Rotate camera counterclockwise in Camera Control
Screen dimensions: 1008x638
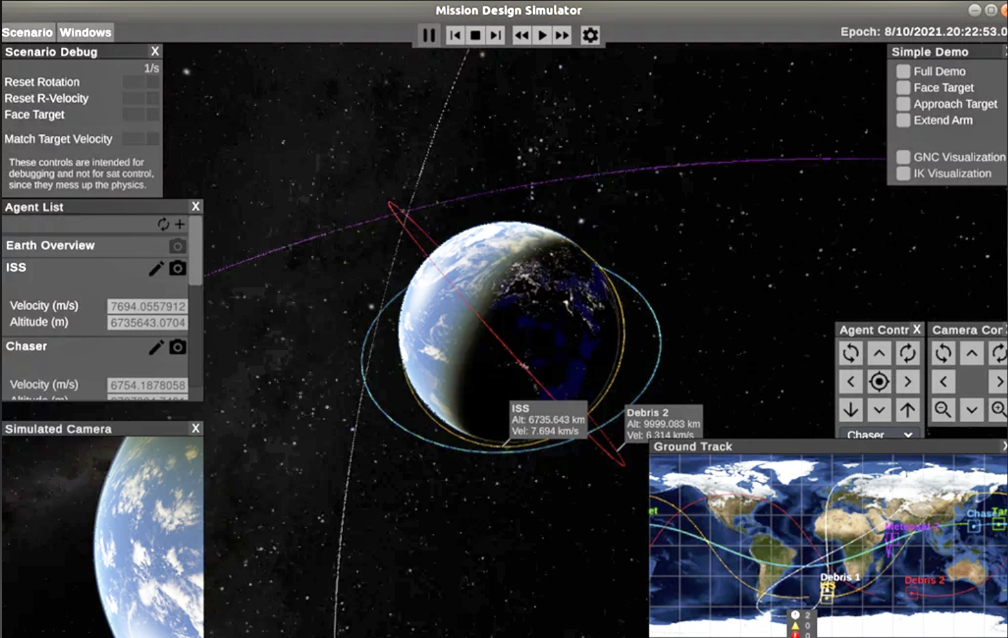(943, 353)
